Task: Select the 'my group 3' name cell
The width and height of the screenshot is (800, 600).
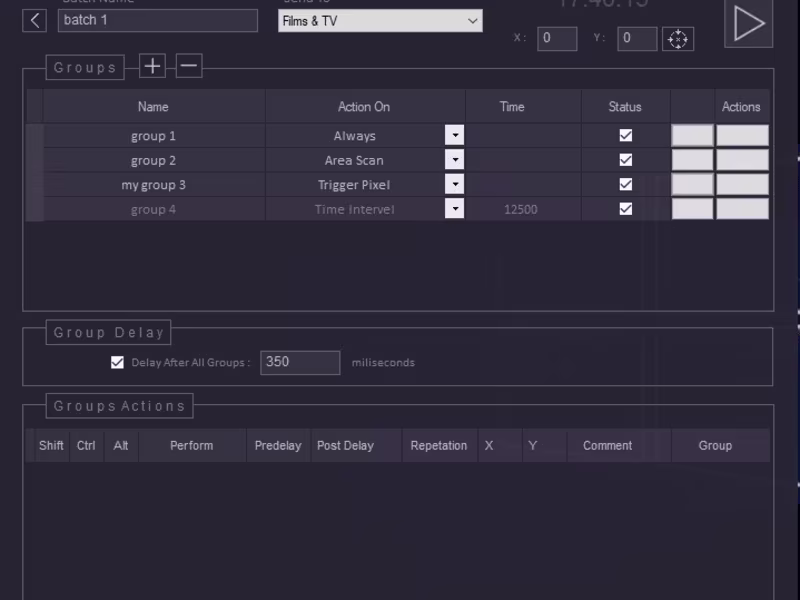Action: coord(154,185)
